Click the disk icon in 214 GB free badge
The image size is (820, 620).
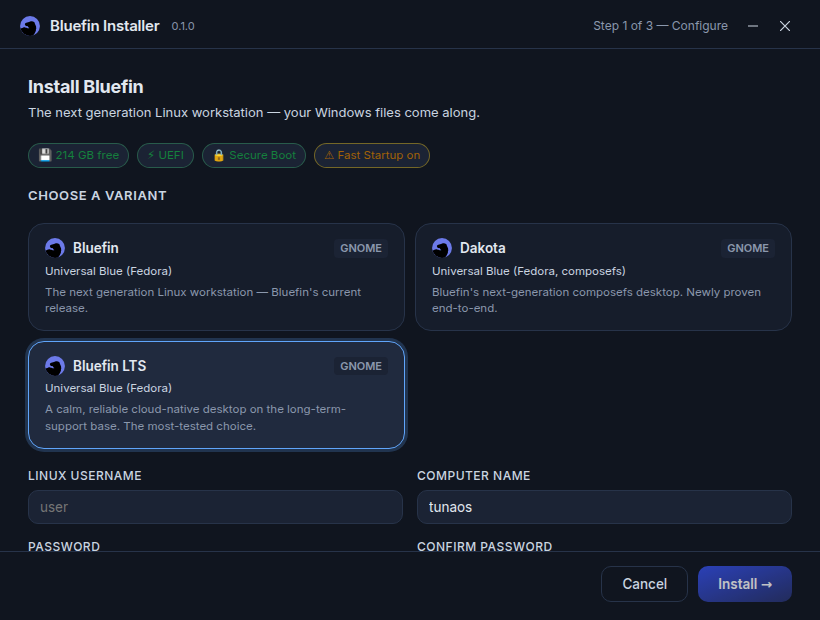pyautogui.click(x=45, y=155)
